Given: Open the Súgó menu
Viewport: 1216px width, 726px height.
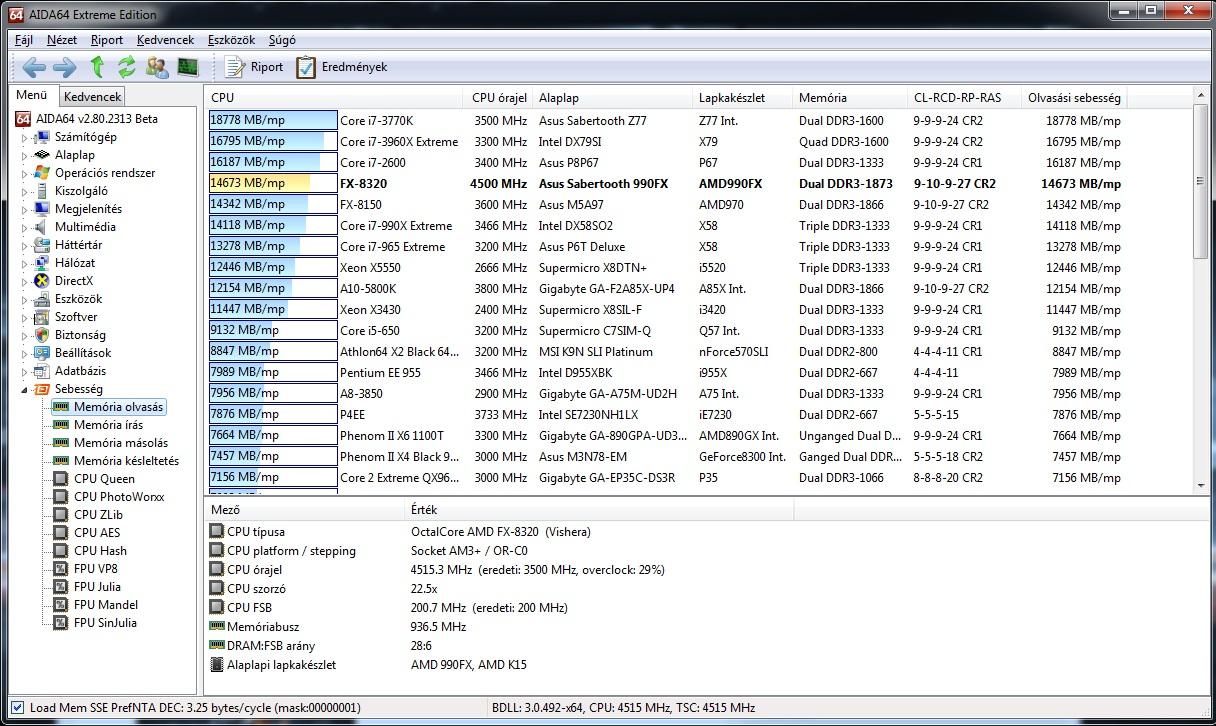Looking at the screenshot, I should pos(282,40).
